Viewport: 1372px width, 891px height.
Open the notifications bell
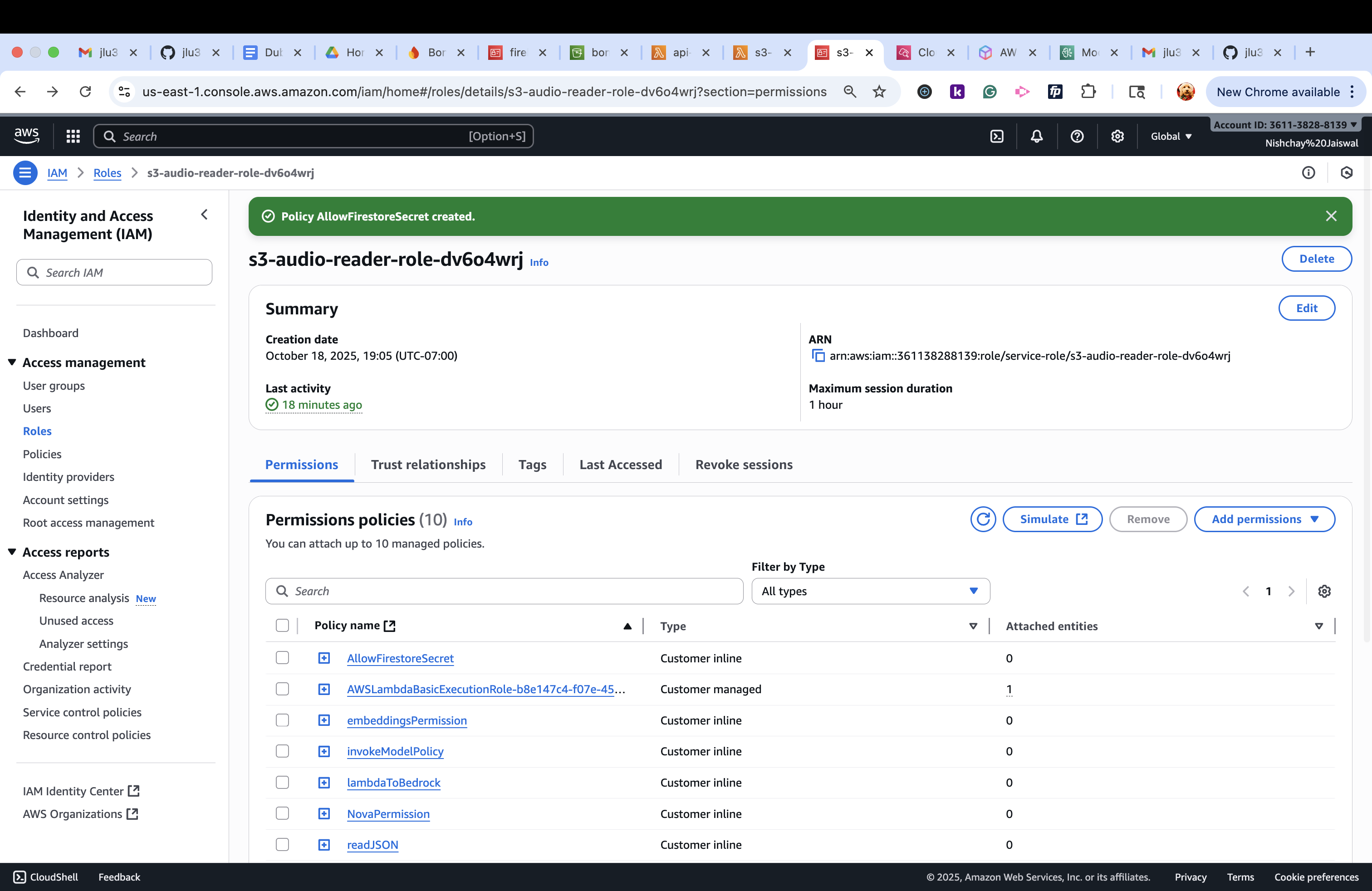click(x=1037, y=137)
